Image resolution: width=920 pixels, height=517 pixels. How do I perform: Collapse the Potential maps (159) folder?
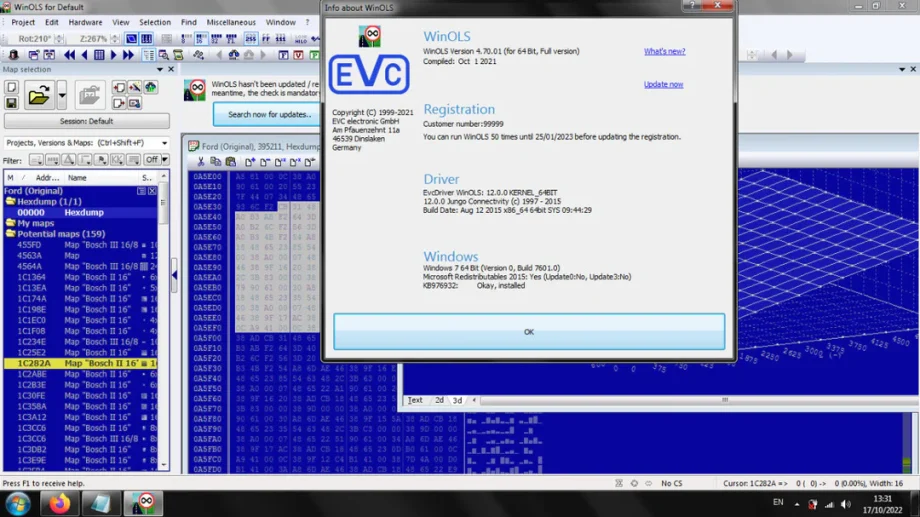coord(9,234)
